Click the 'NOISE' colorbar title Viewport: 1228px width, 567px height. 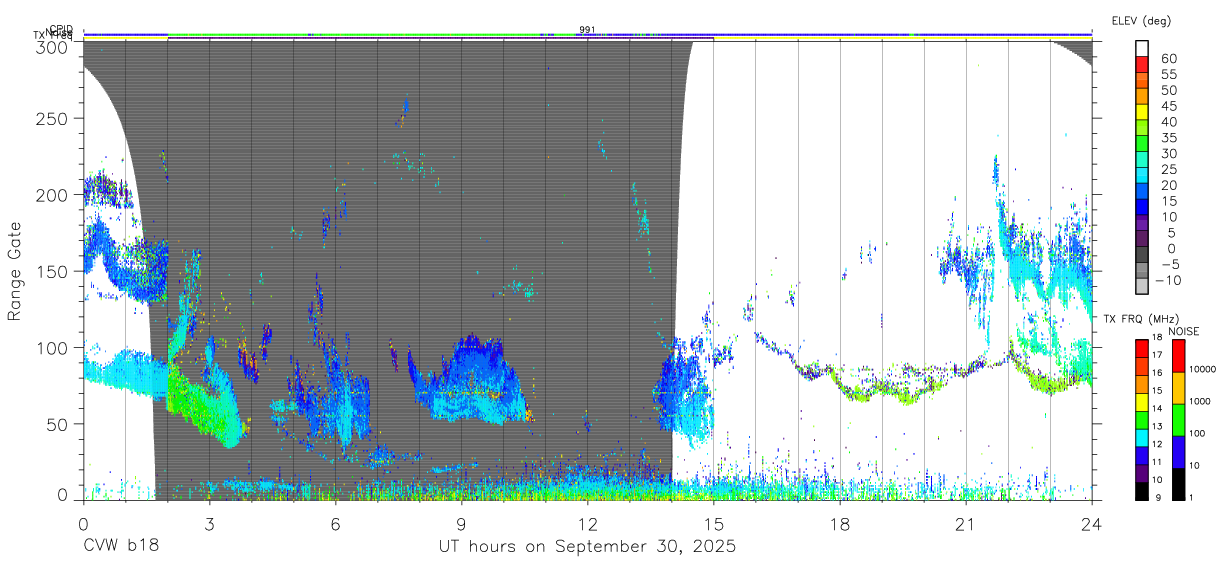pos(1186,331)
